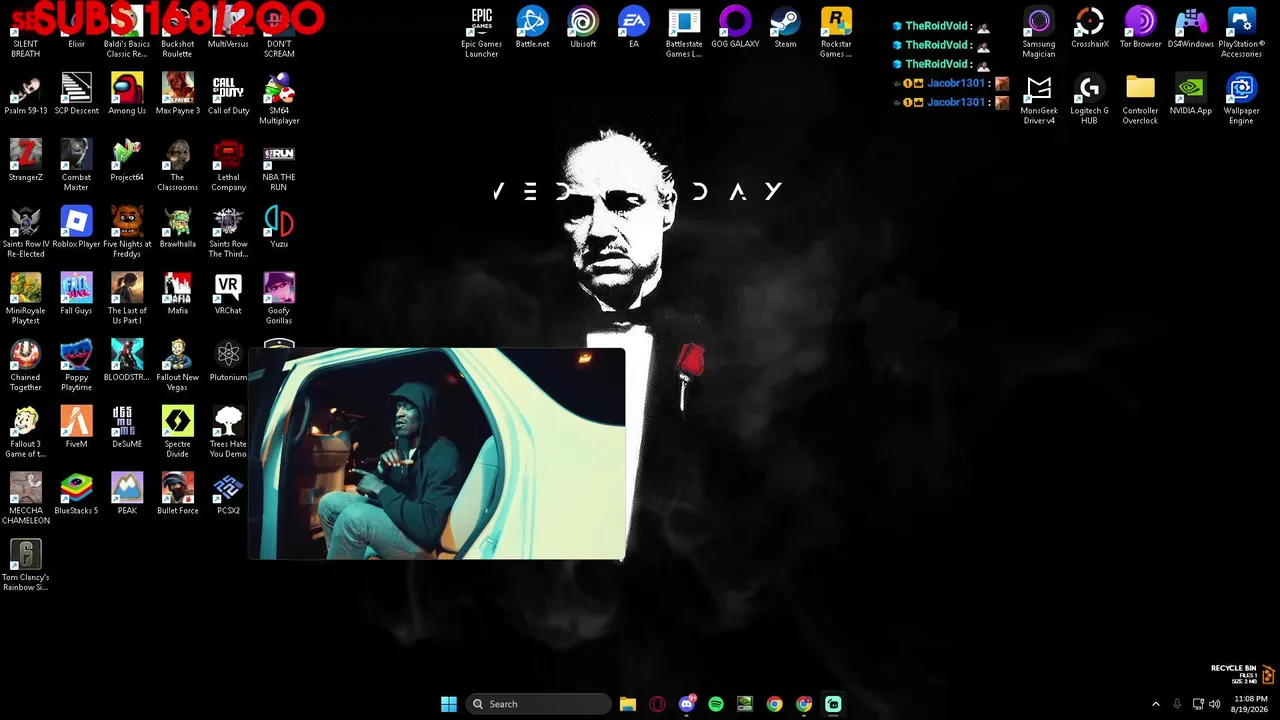
Task: Expand the hidden system tray icons
Action: 1156,704
